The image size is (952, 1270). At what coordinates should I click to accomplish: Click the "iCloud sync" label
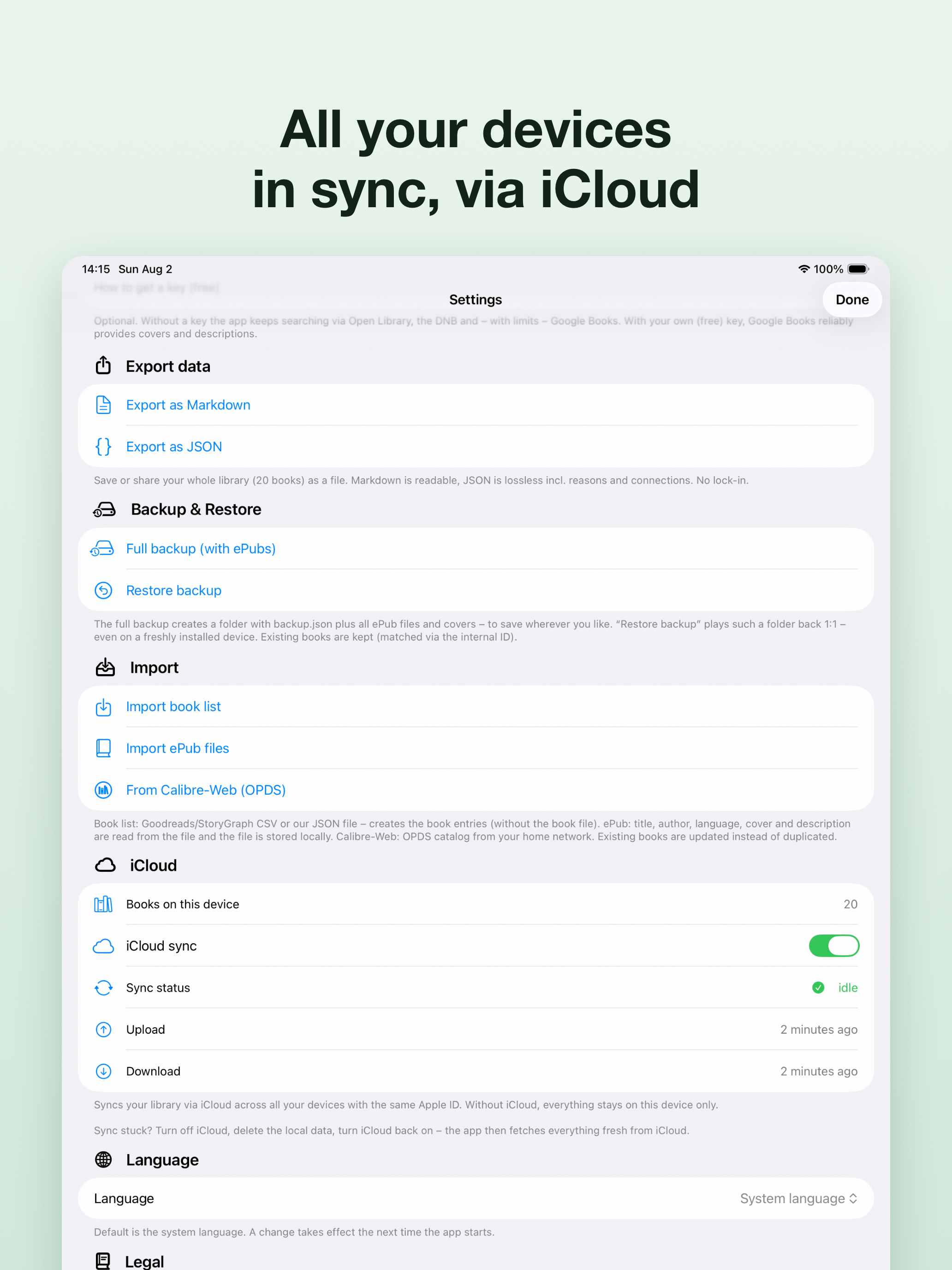[x=161, y=946]
